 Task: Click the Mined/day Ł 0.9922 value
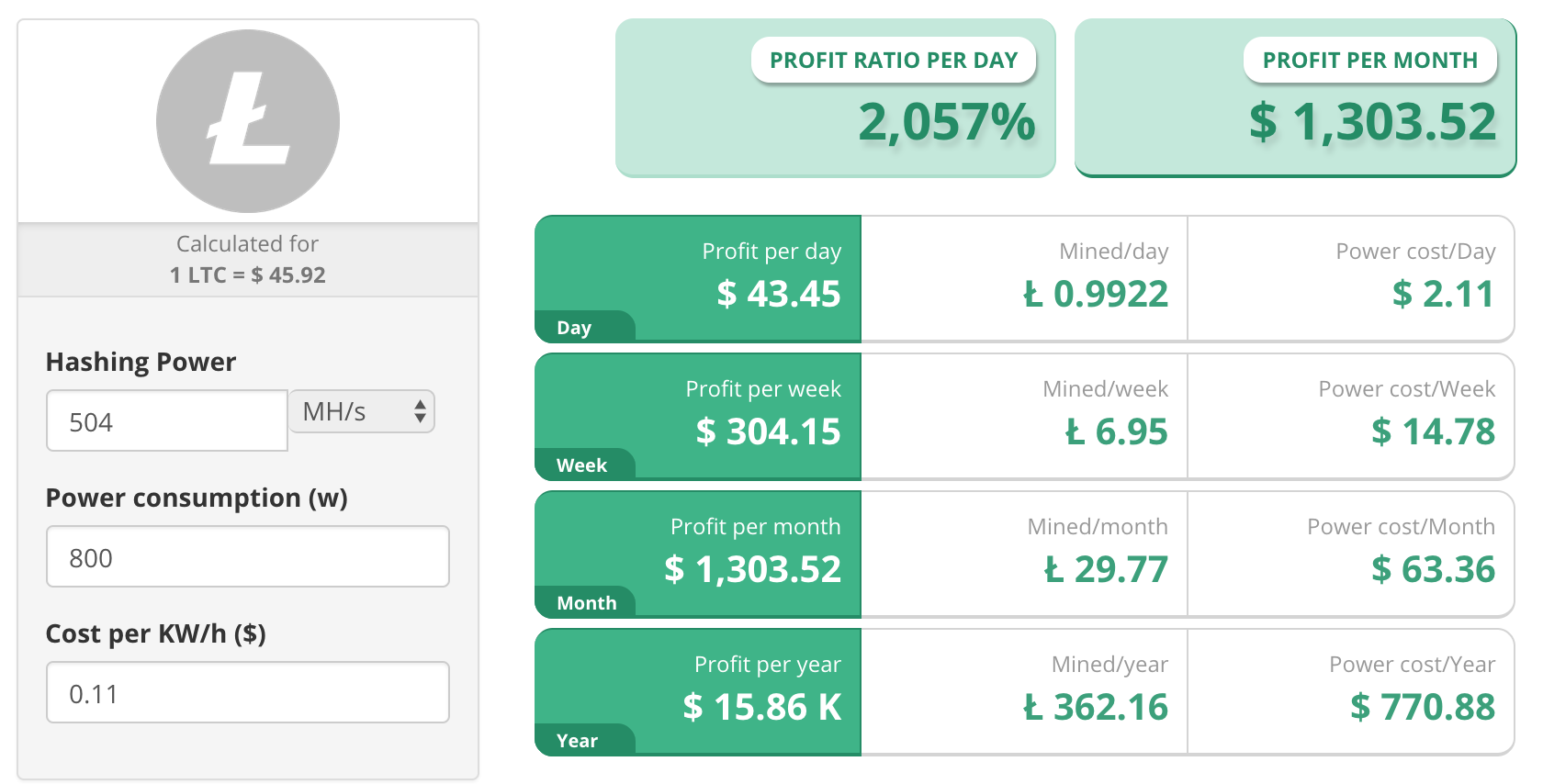tap(1096, 294)
